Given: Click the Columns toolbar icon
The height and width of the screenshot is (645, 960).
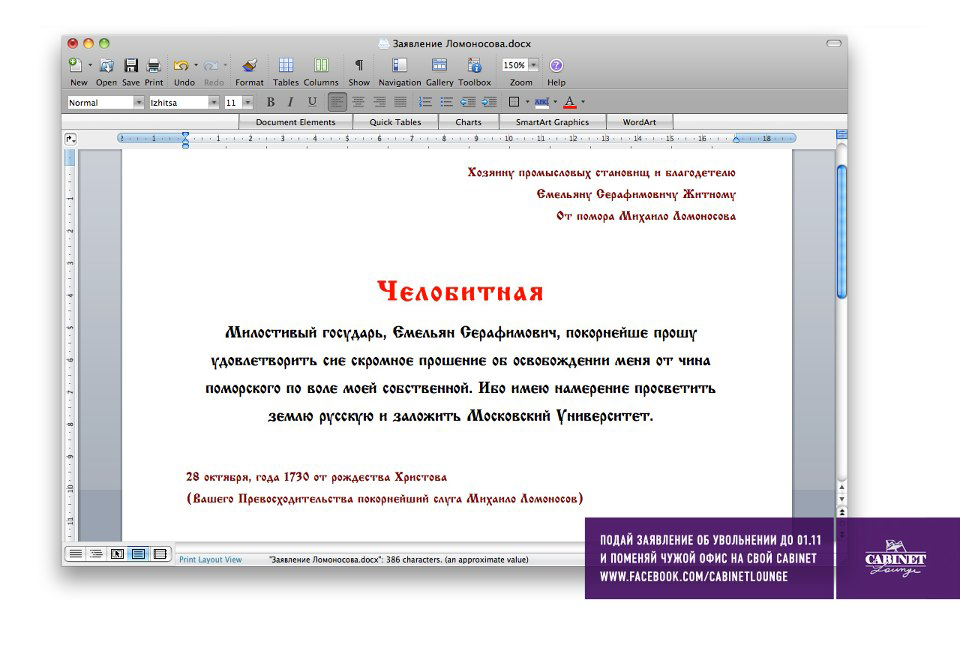Looking at the screenshot, I should [x=321, y=65].
